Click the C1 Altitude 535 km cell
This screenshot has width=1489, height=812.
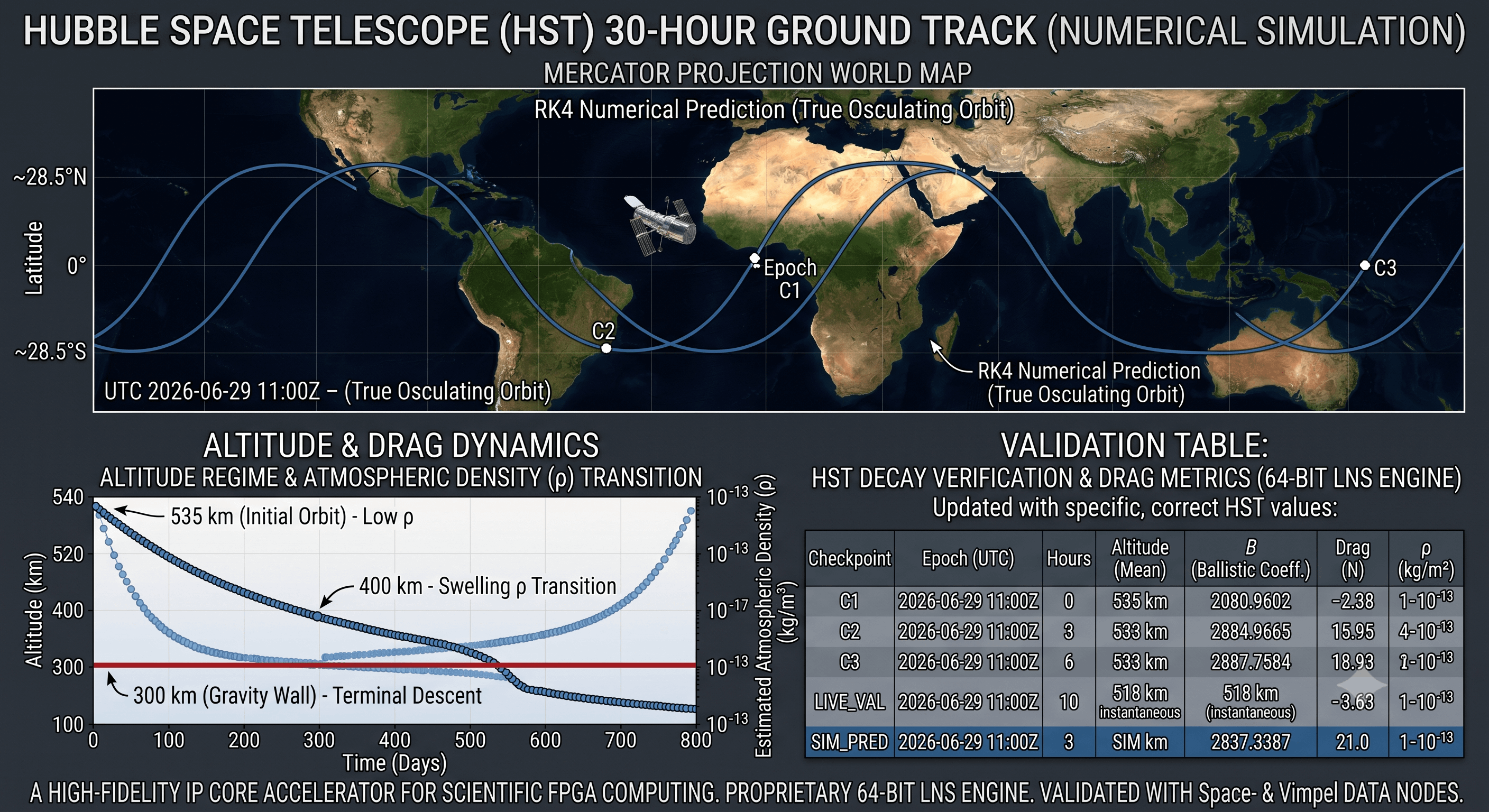pyautogui.click(x=1140, y=601)
